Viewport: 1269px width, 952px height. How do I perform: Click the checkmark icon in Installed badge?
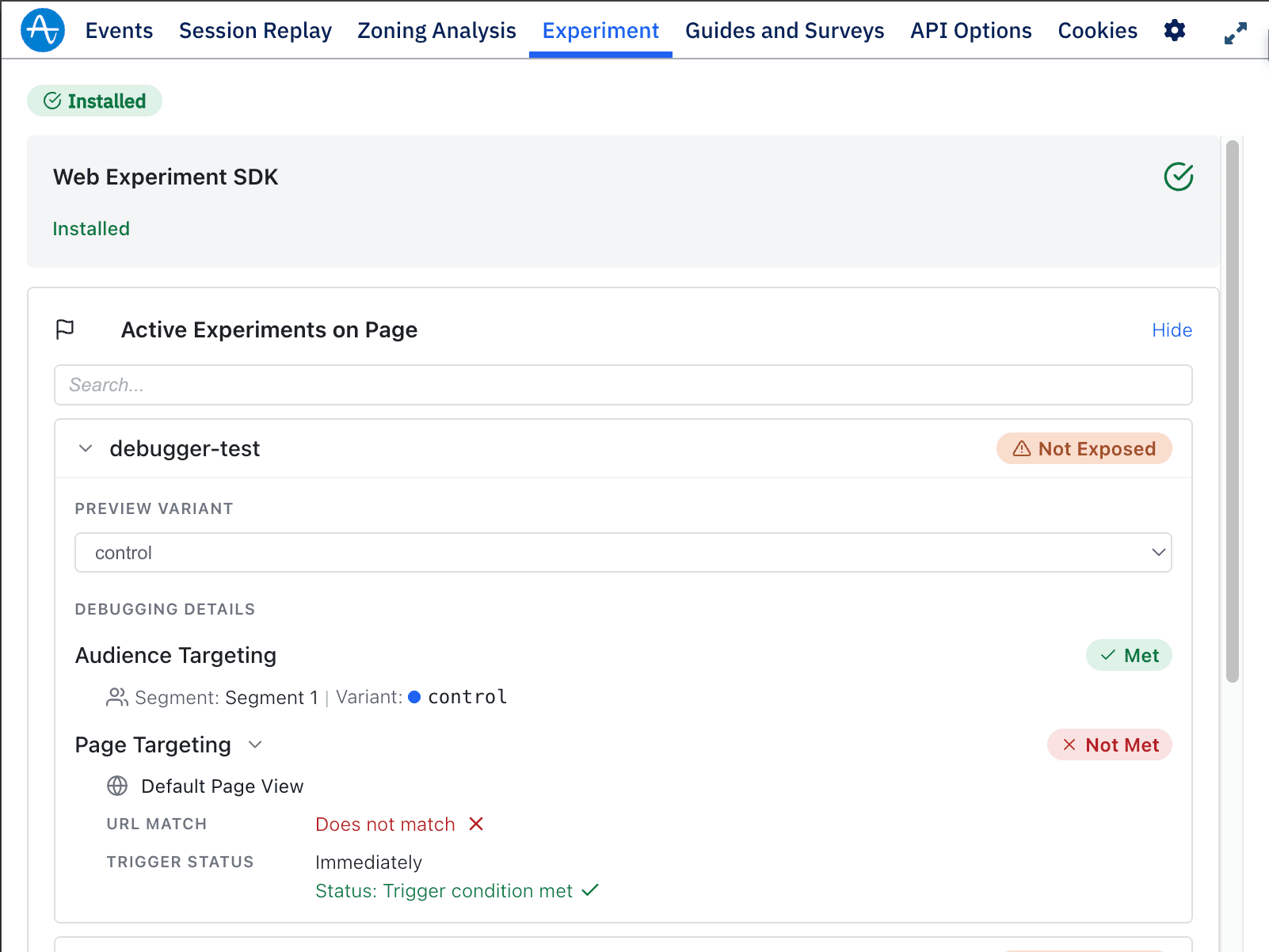pyautogui.click(x=52, y=101)
